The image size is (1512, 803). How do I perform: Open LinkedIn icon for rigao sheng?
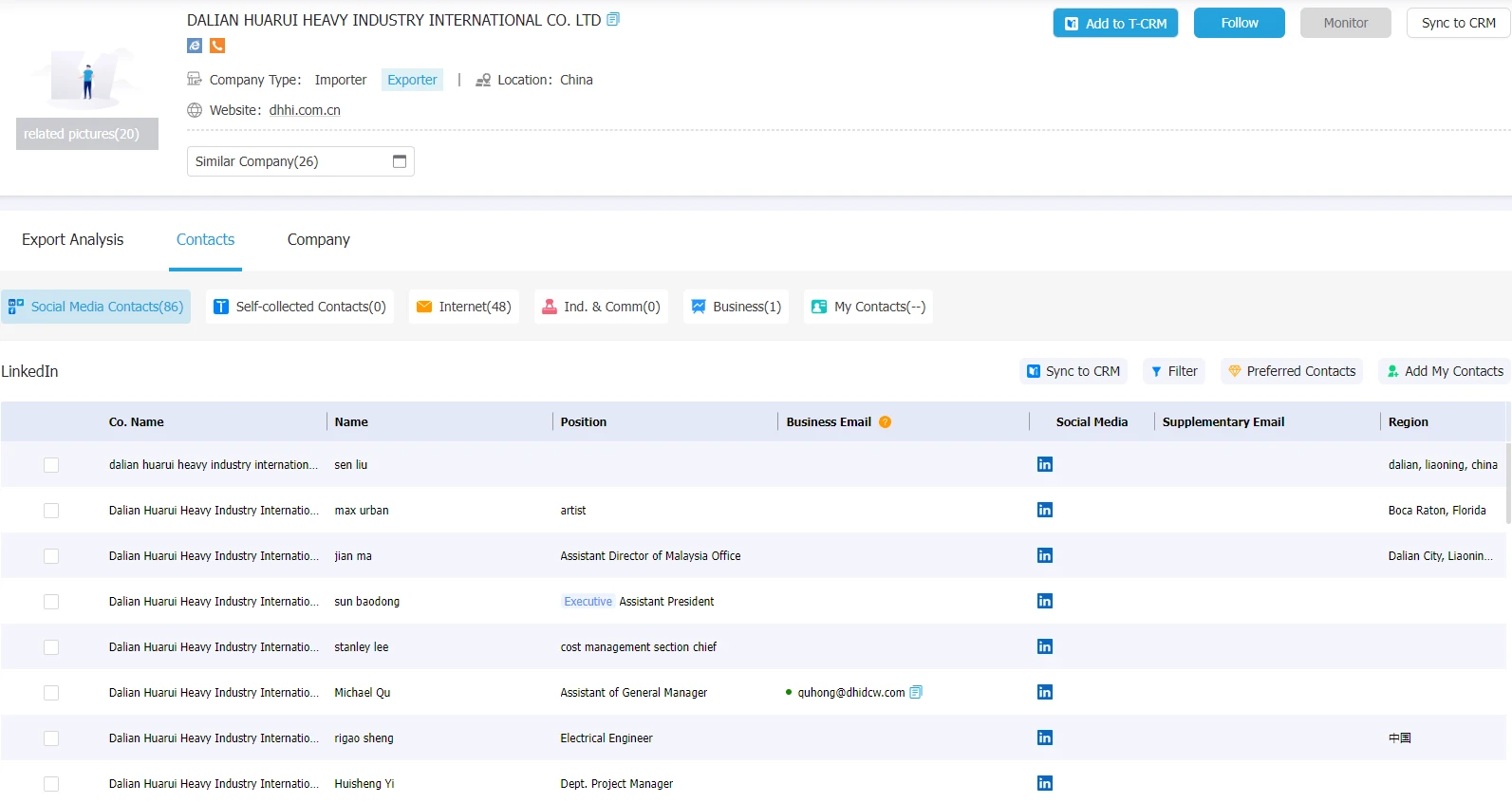(1045, 738)
